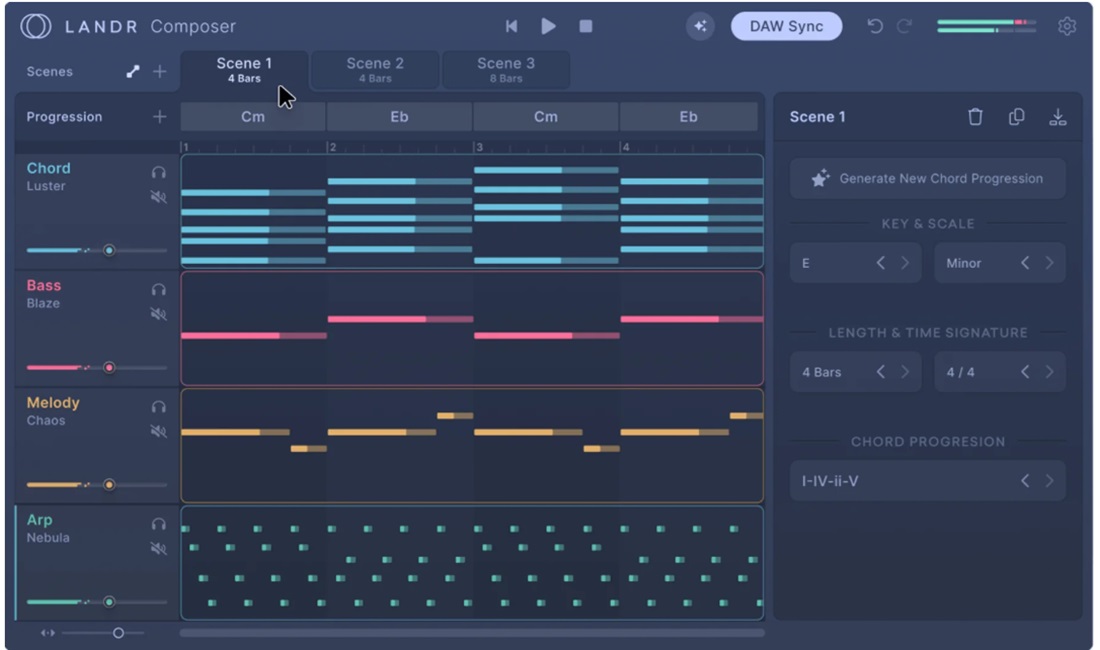The image size is (1100, 650).
Task: Open settings via gear icon
Action: click(1067, 26)
